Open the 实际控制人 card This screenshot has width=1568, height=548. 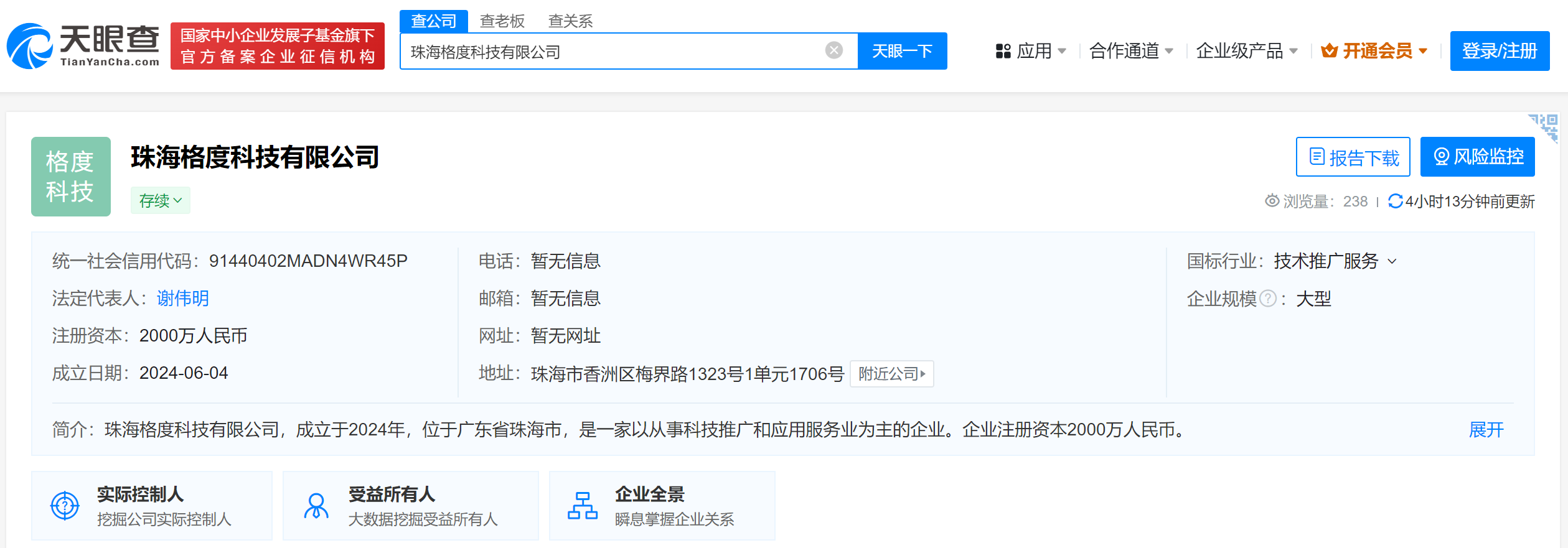point(152,506)
